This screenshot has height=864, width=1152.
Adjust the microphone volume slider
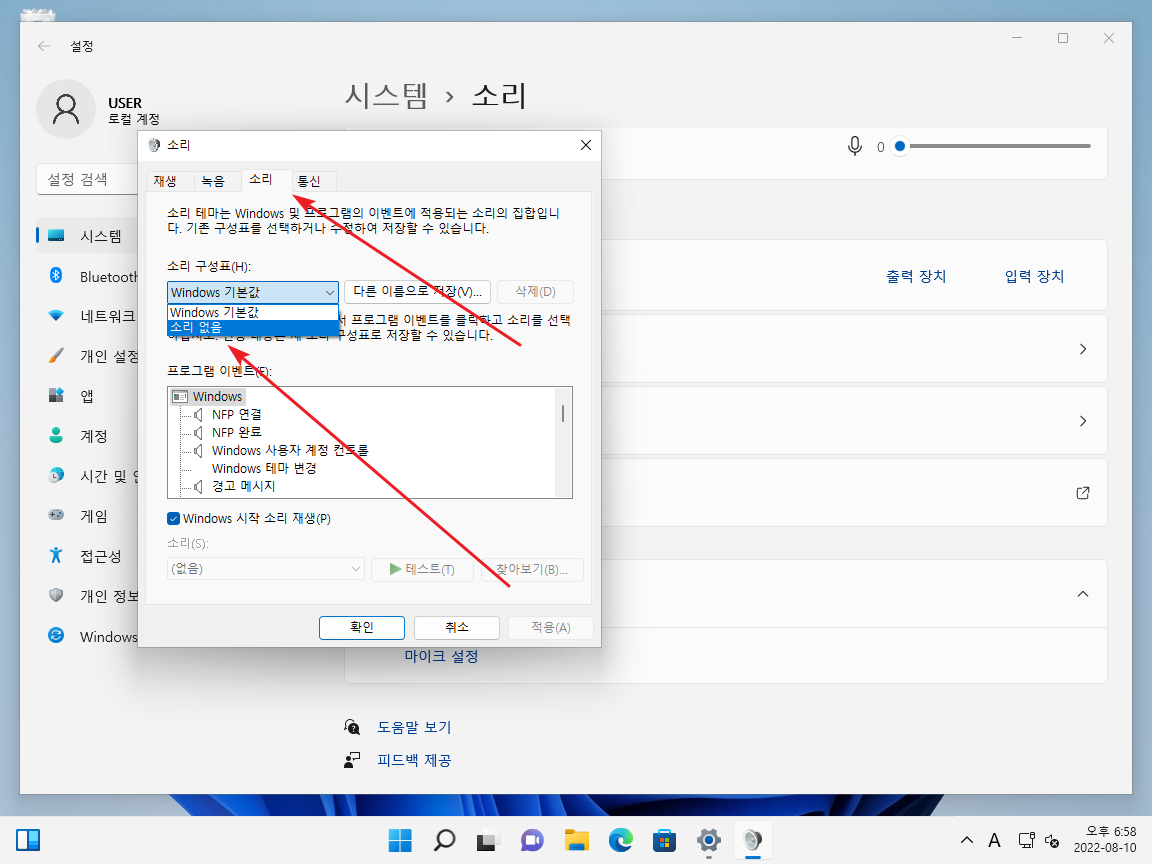(x=993, y=146)
